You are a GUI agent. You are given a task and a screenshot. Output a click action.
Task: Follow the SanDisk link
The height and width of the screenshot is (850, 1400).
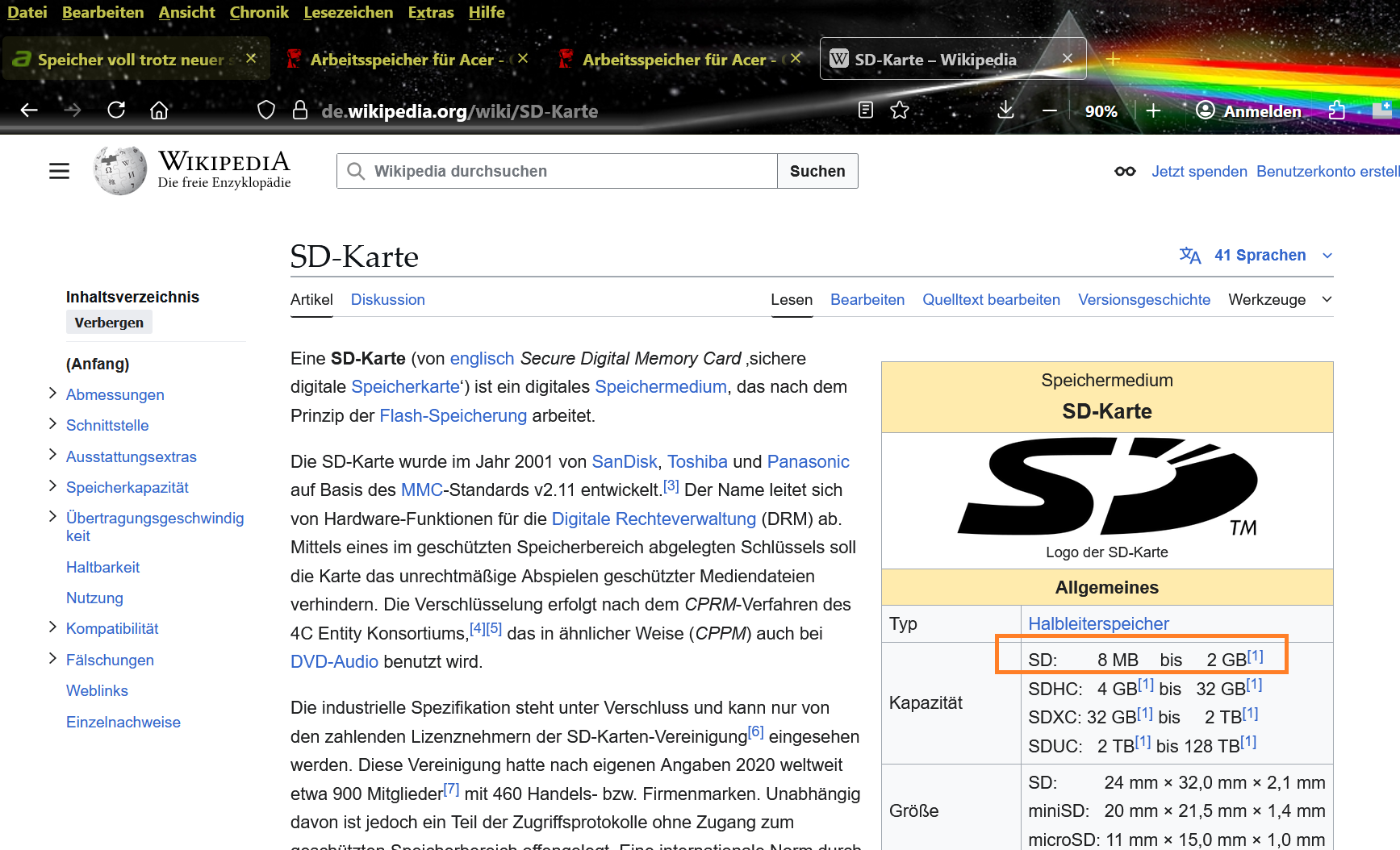click(x=625, y=461)
